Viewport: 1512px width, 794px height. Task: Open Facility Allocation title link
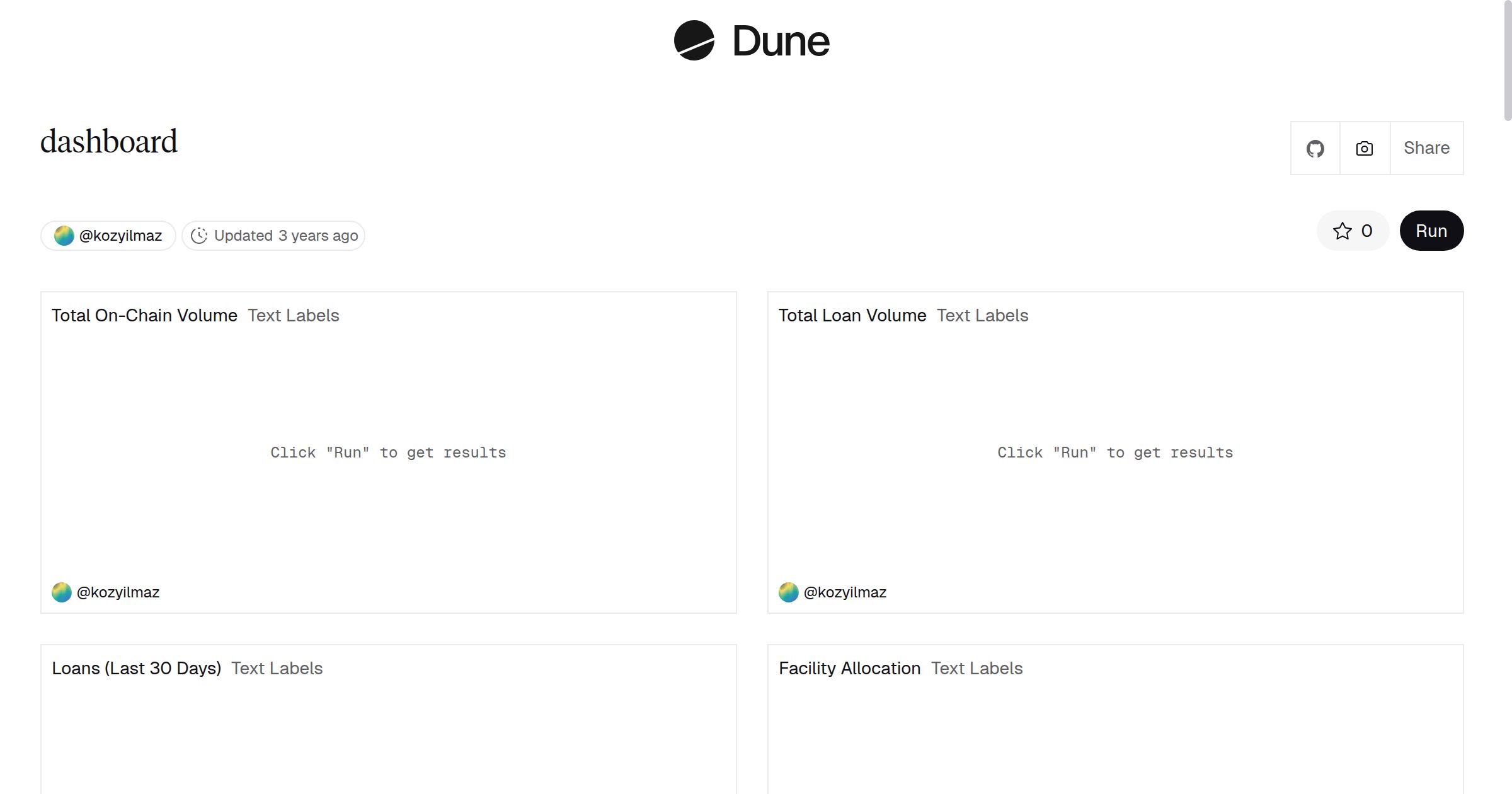click(849, 669)
